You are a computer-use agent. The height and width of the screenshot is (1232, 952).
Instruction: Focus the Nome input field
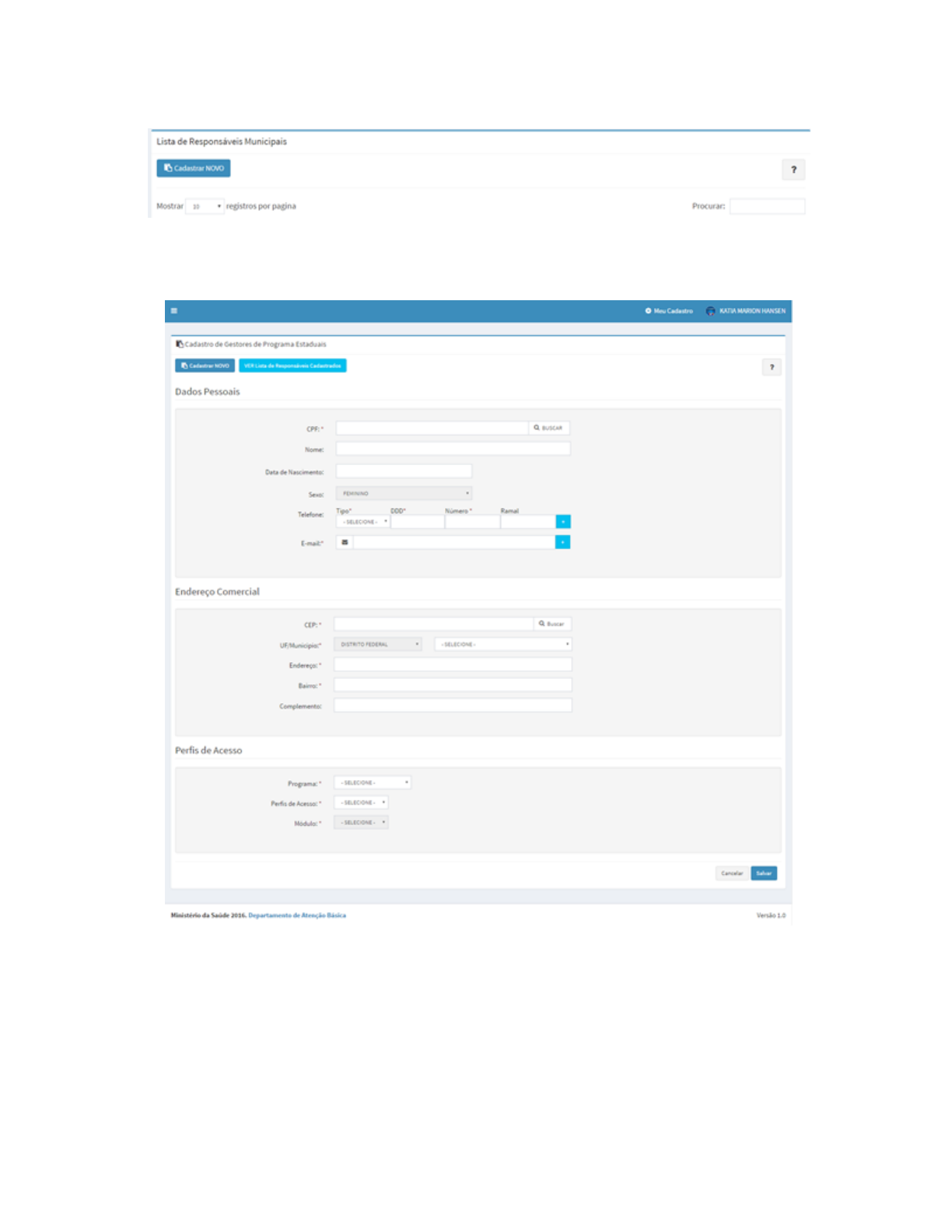[453, 449]
